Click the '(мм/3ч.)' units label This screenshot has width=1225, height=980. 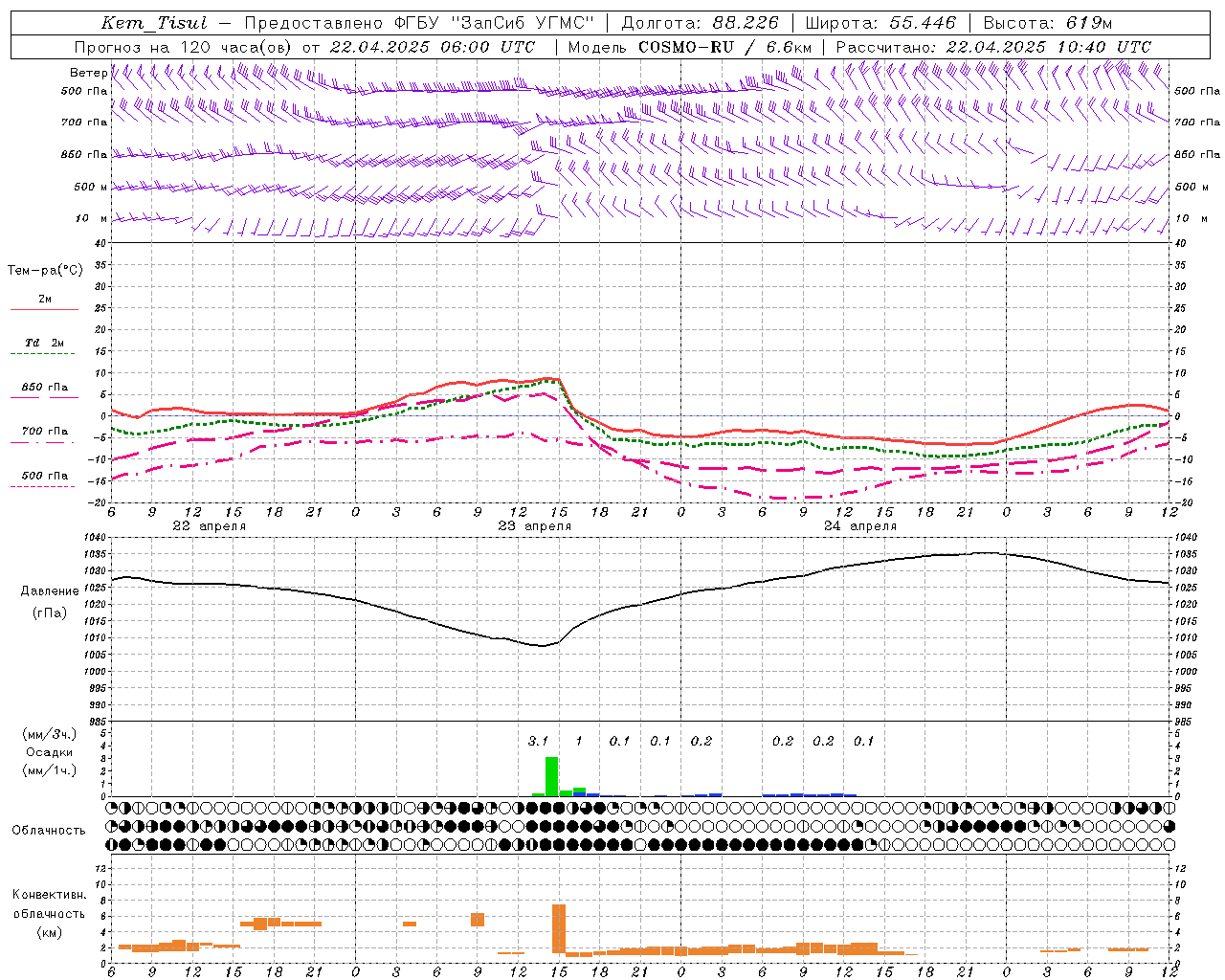pos(50,734)
